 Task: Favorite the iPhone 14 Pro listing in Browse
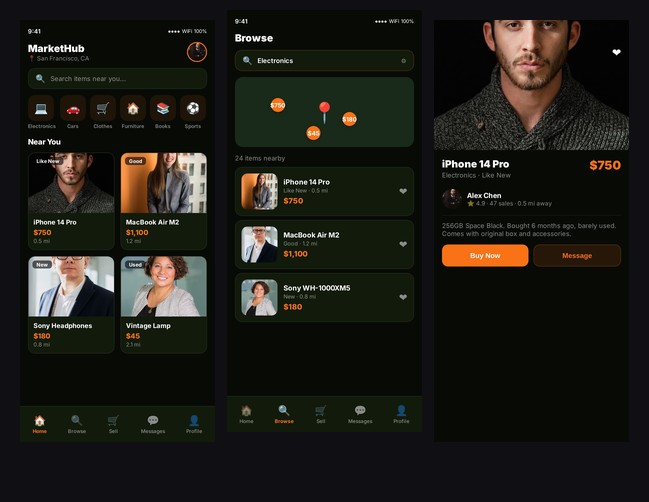click(403, 191)
